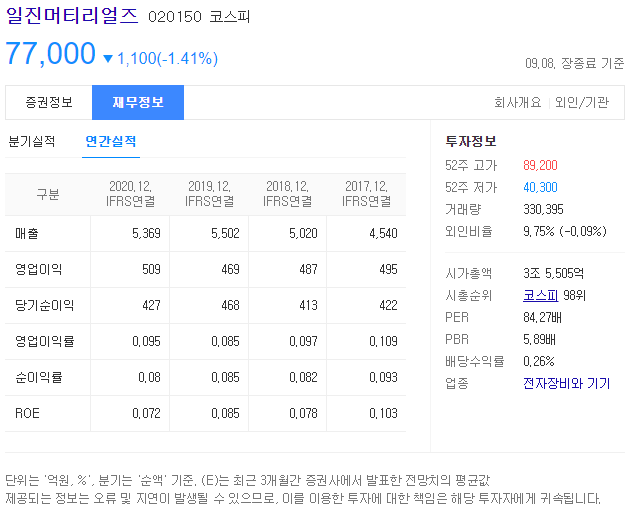Viewport: 633px width, 513px height.
Task: Switch to 분기실적 sub-tab
Action: tap(31, 141)
